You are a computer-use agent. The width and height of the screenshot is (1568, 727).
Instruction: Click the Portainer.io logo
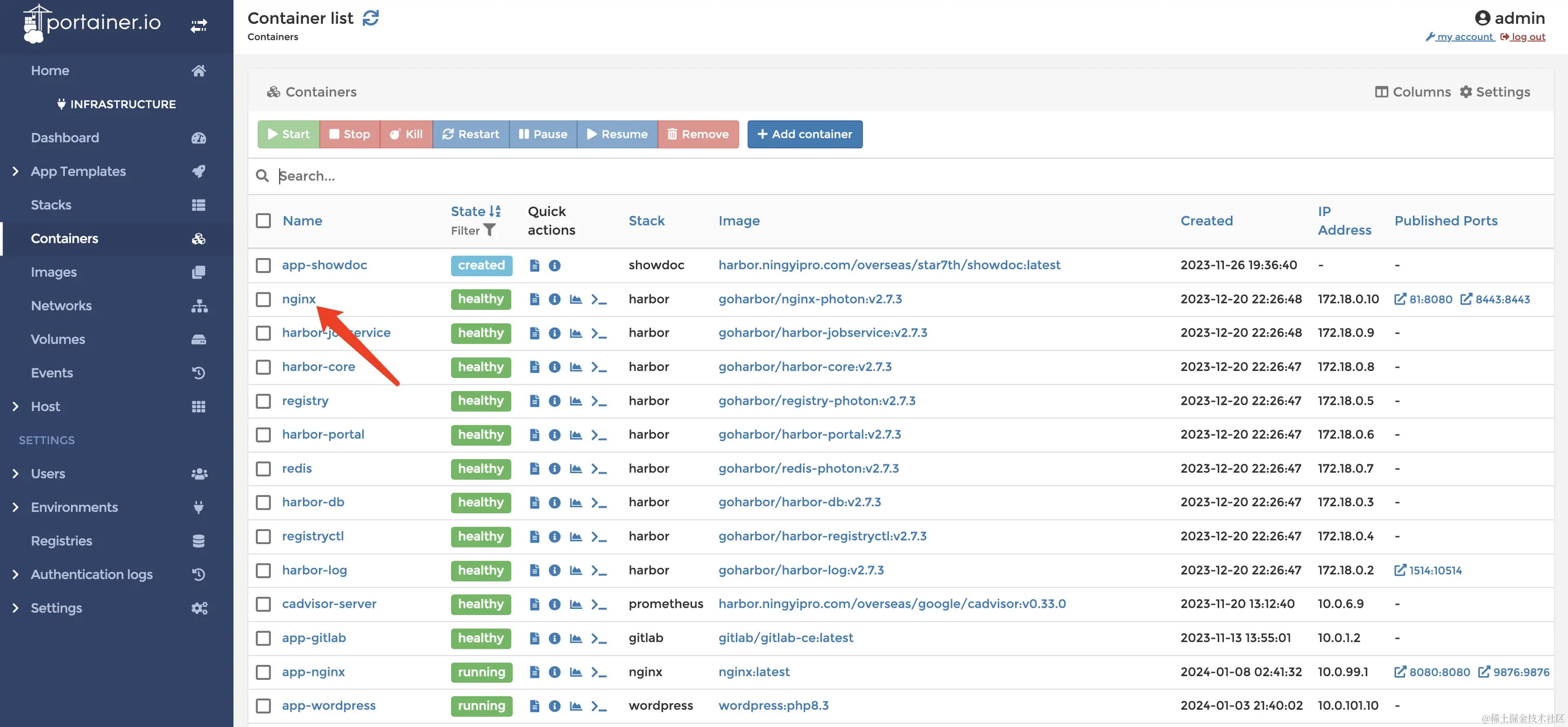click(92, 24)
